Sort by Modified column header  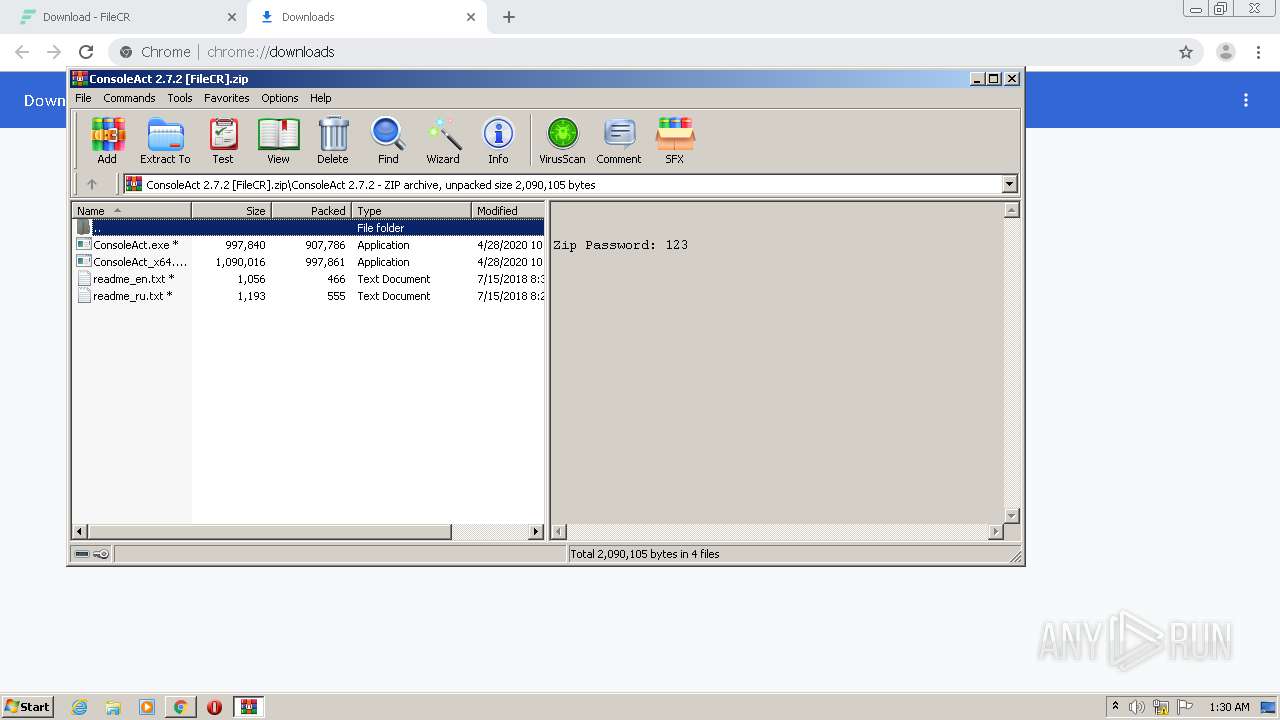coord(508,210)
